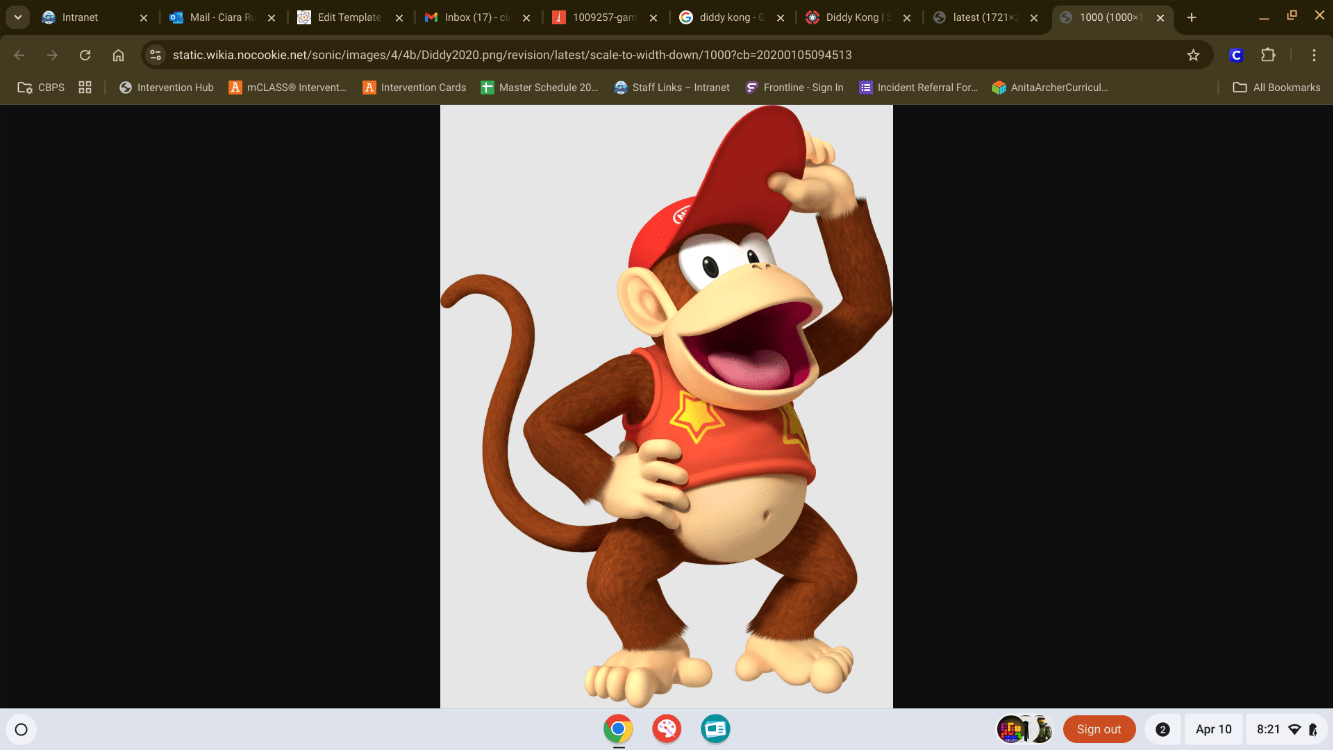The height and width of the screenshot is (750, 1333).
Task: Open the Chrome three-dot menu
Action: [1312, 55]
